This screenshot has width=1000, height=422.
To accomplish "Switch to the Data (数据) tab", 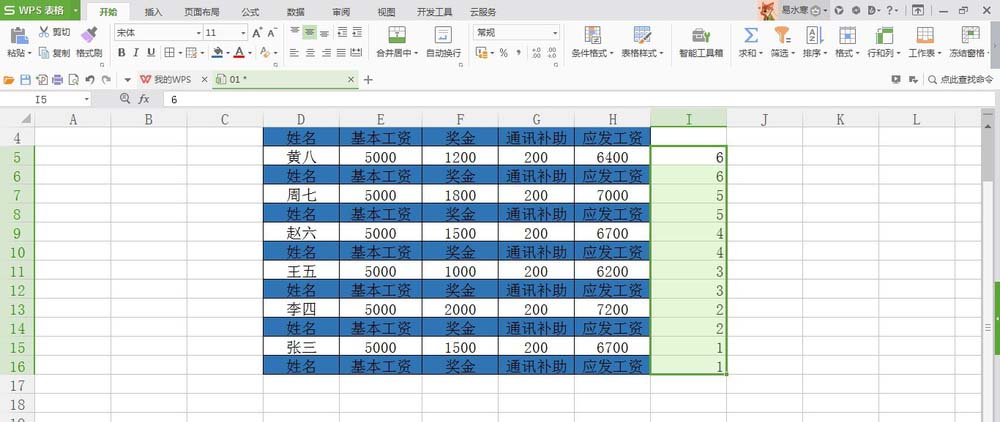I will click(295, 12).
